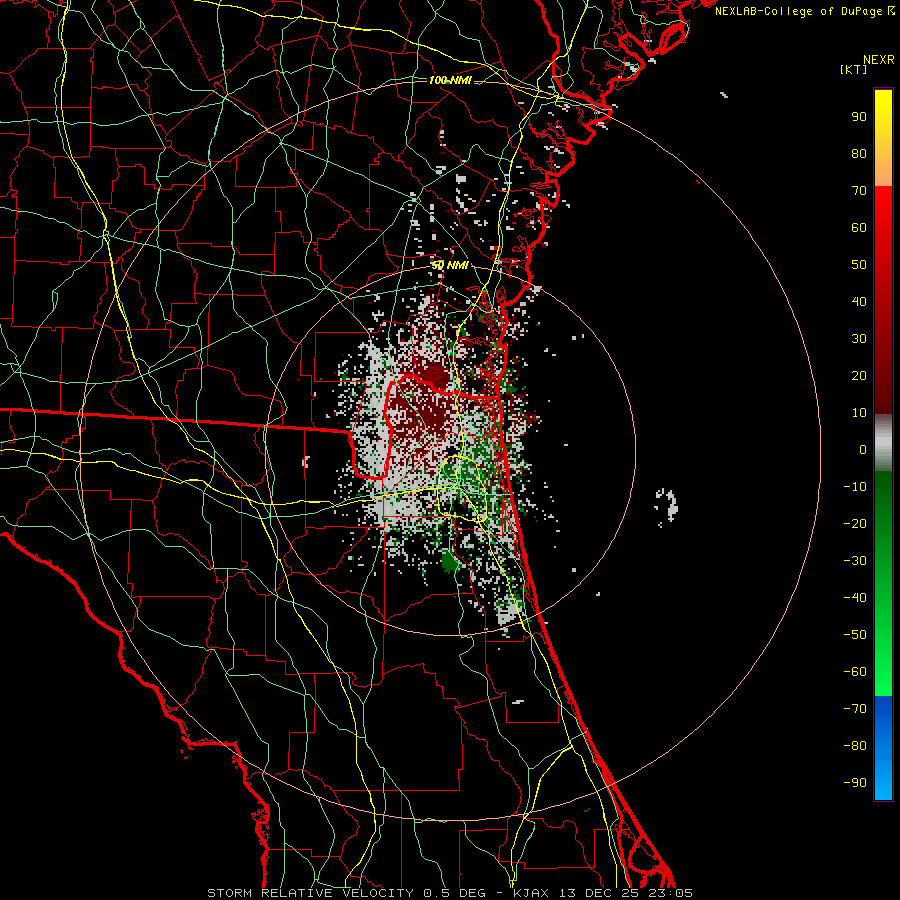900x900 pixels.
Task: Click the -30 value on velocity scale
Action: pos(855,561)
